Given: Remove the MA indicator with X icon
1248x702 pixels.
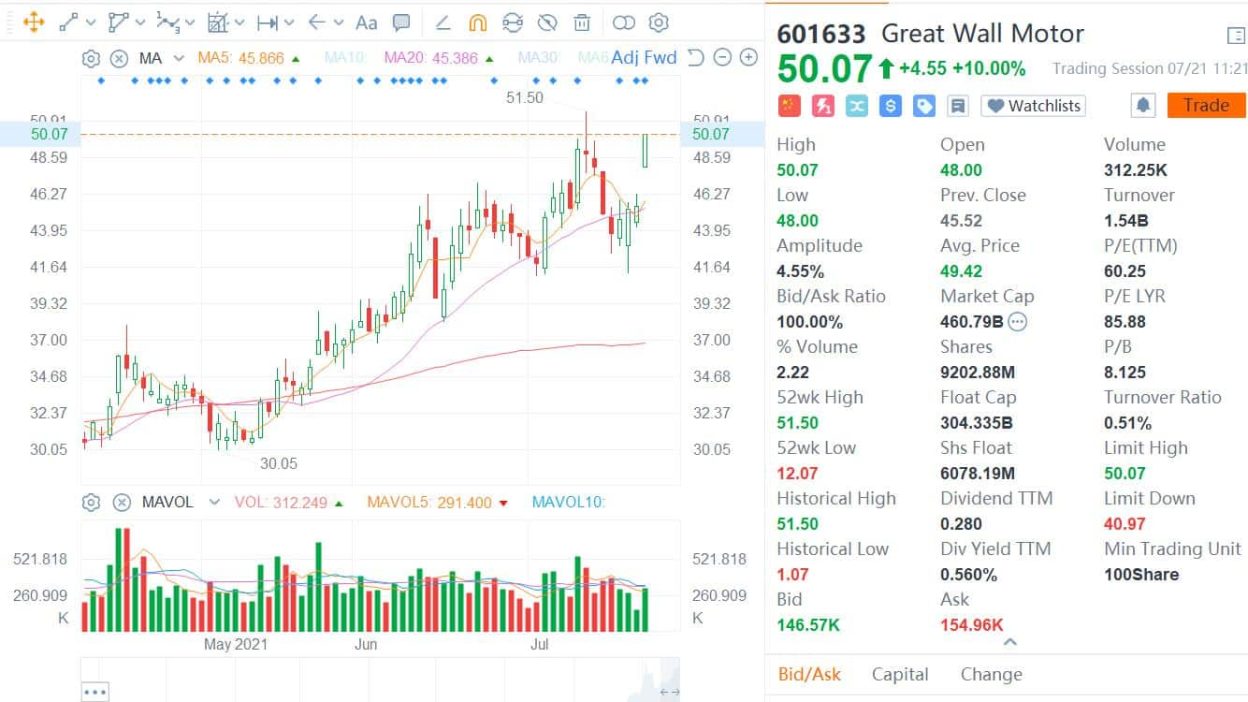Looking at the screenshot, I should pyautogui.click(x=119, y=58).
